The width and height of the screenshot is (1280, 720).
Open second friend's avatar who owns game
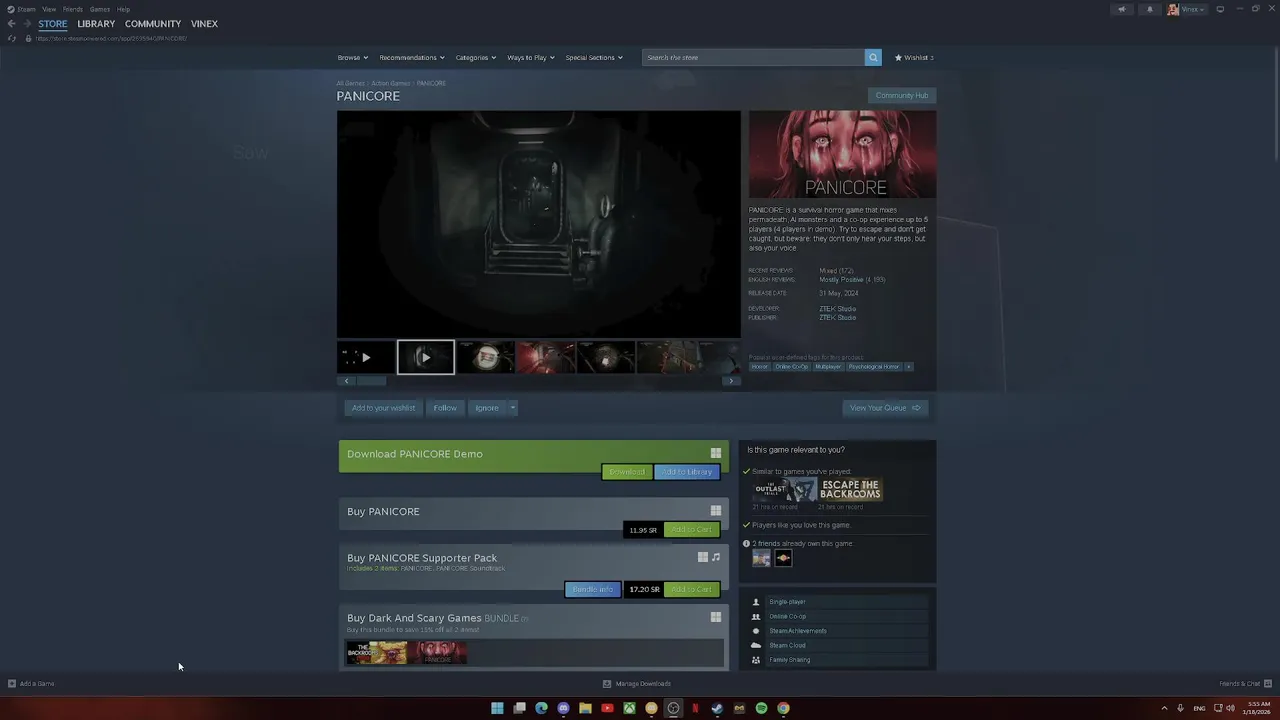click(x=783, y=558)
